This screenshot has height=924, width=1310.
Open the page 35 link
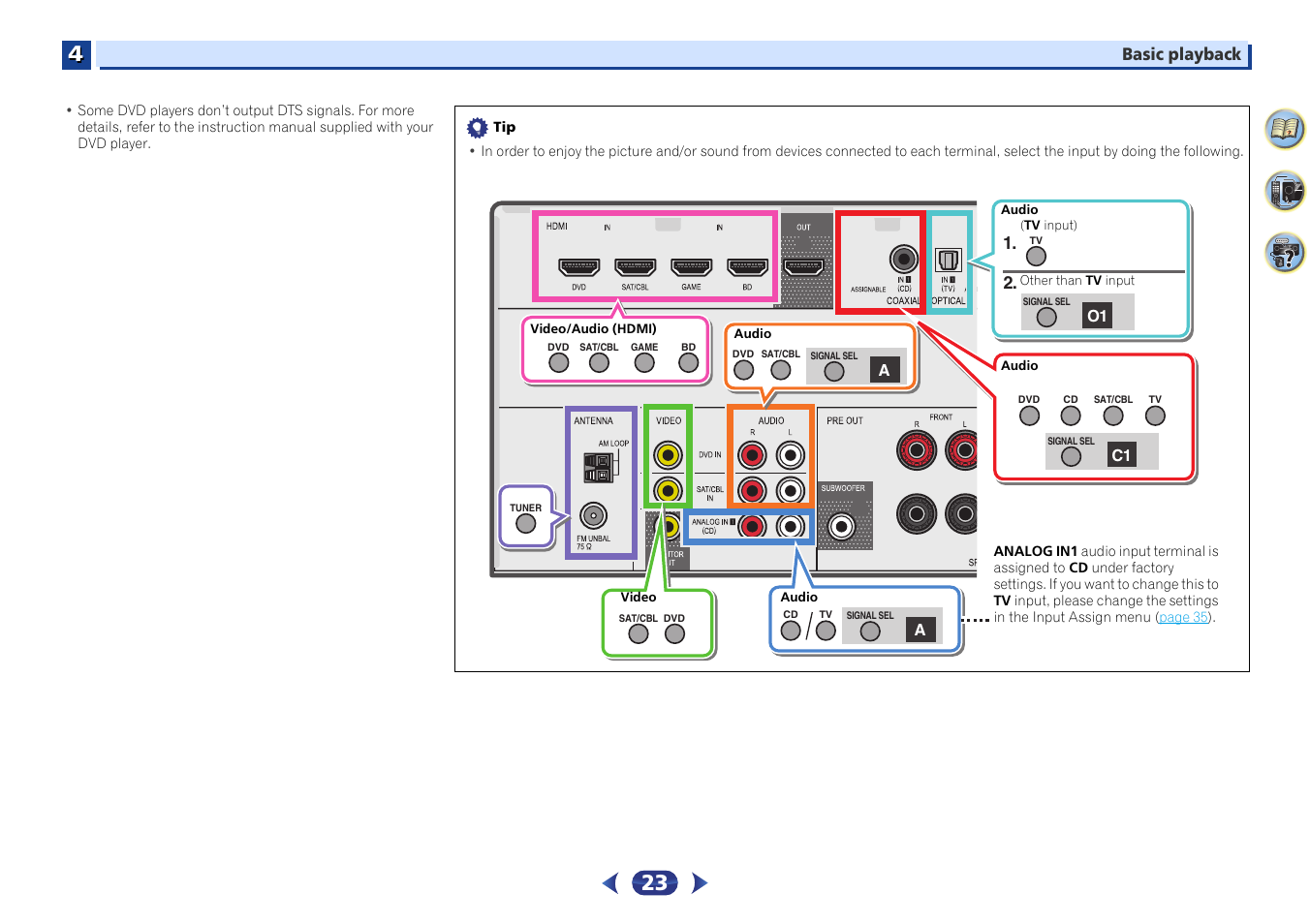(1184, 617)
